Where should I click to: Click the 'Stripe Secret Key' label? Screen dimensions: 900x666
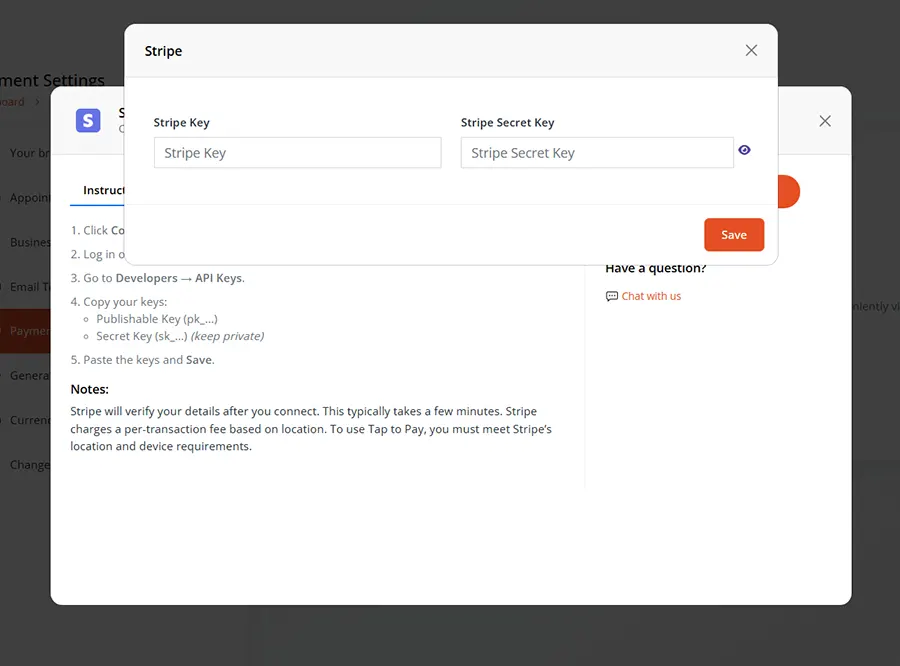(507, 122)
